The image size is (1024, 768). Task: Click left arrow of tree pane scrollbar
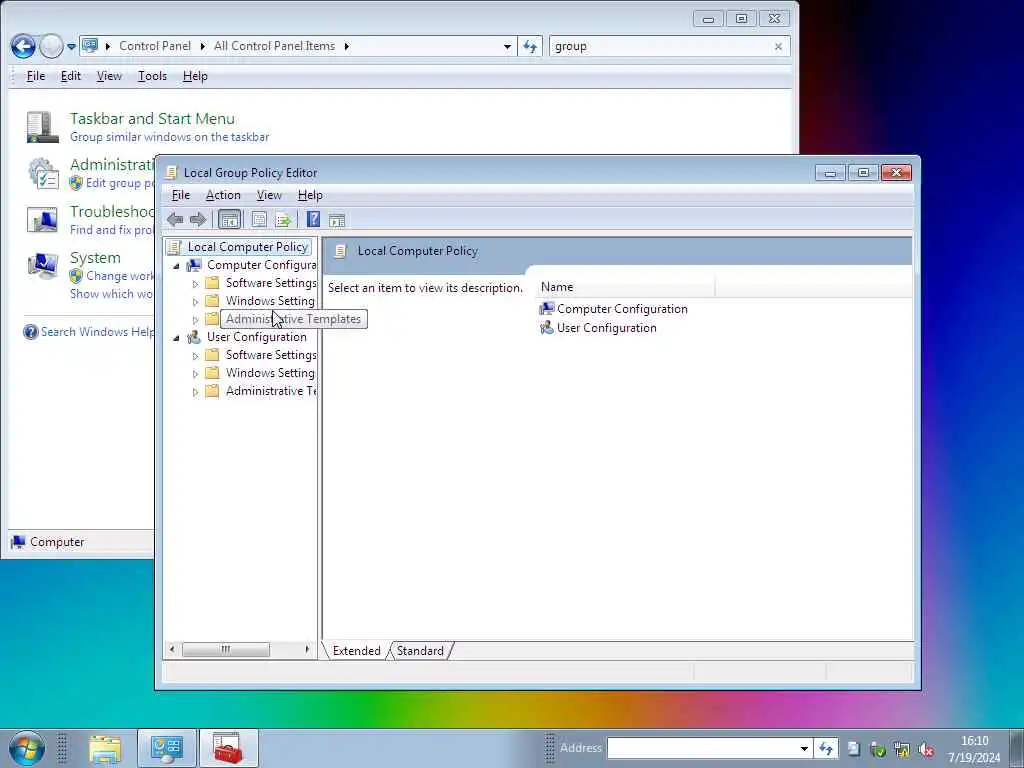point(172,649)
